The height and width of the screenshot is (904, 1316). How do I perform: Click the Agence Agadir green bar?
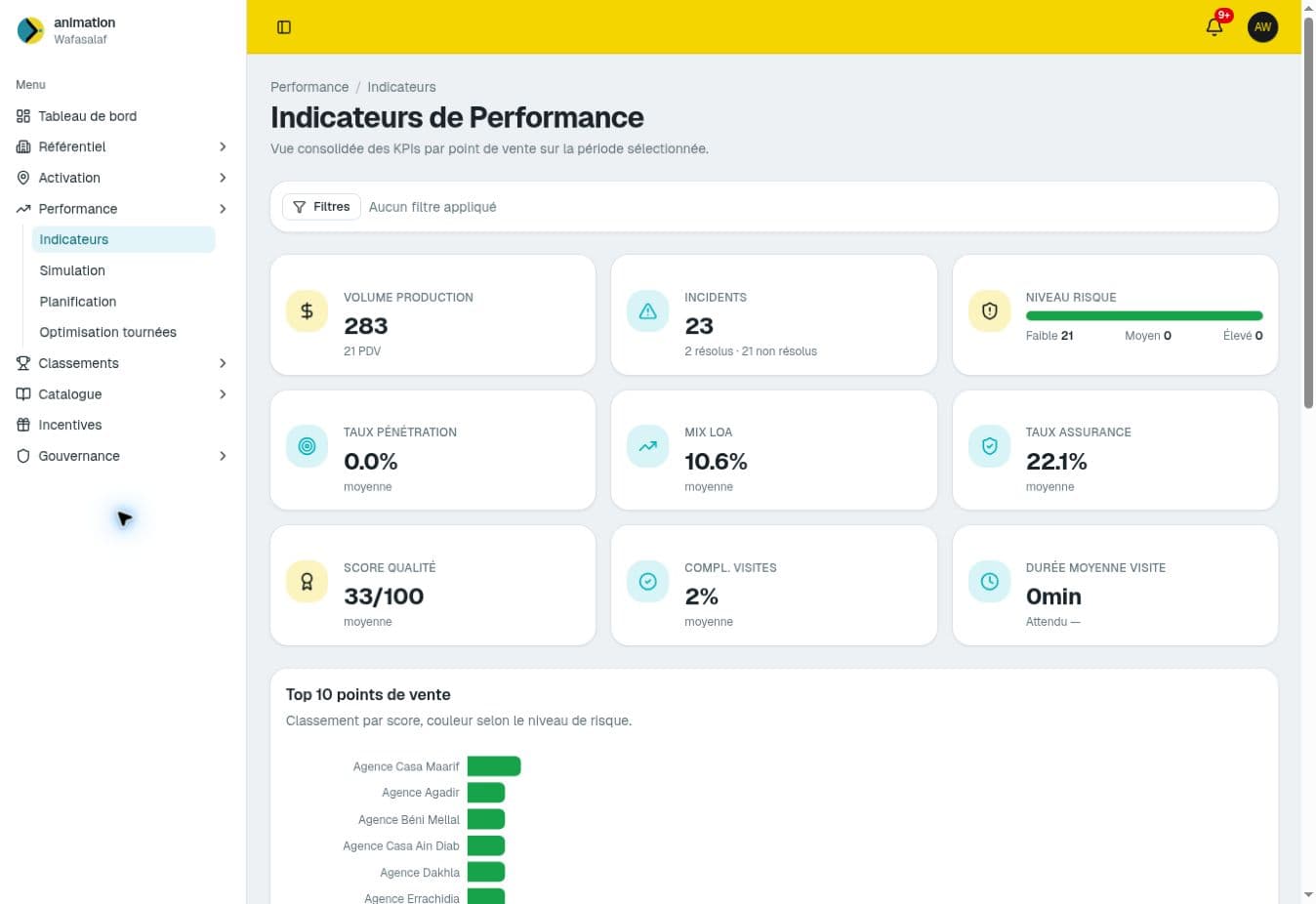[486, 793]
